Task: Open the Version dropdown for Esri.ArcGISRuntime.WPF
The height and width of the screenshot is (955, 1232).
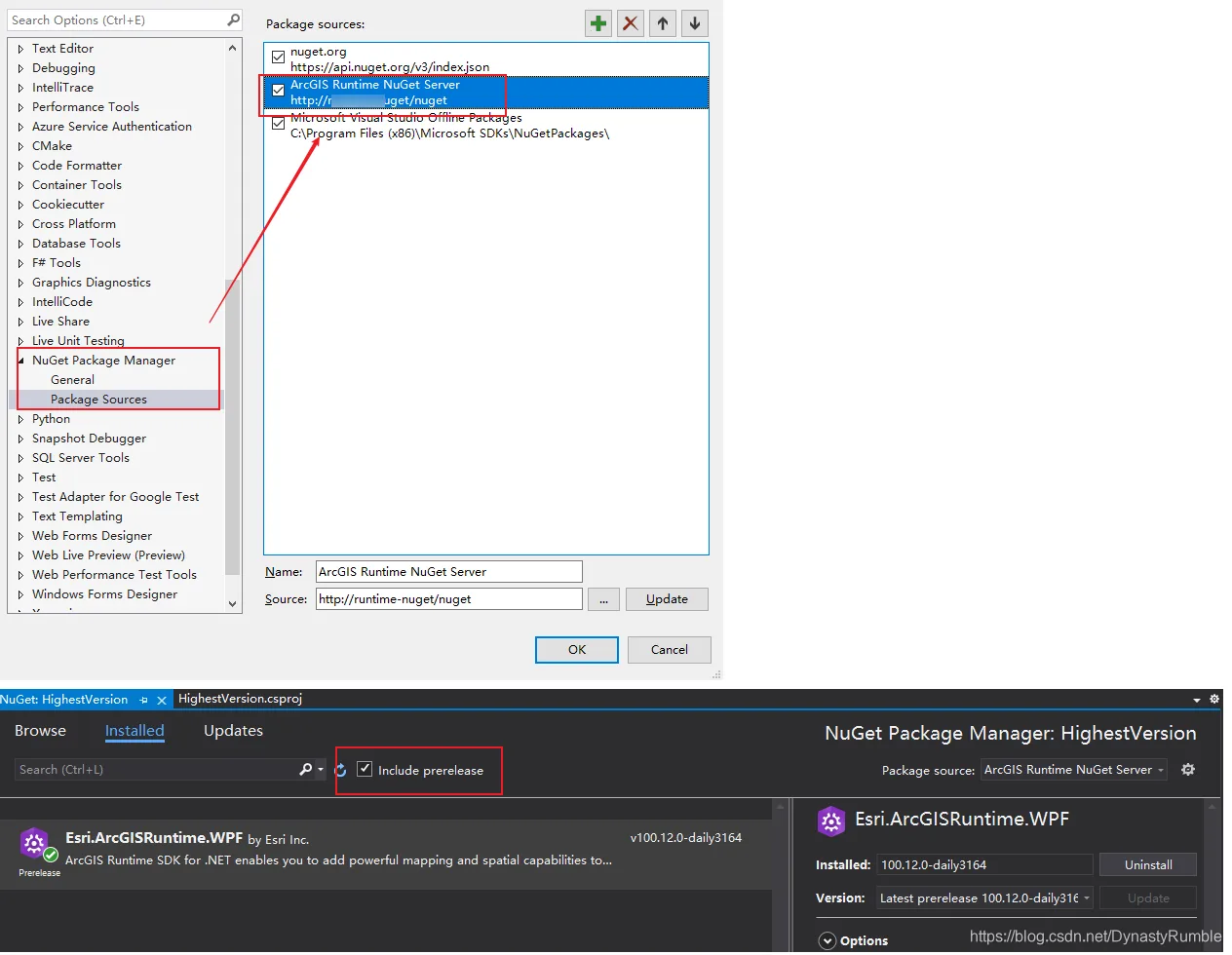Action: pos(984,898)
